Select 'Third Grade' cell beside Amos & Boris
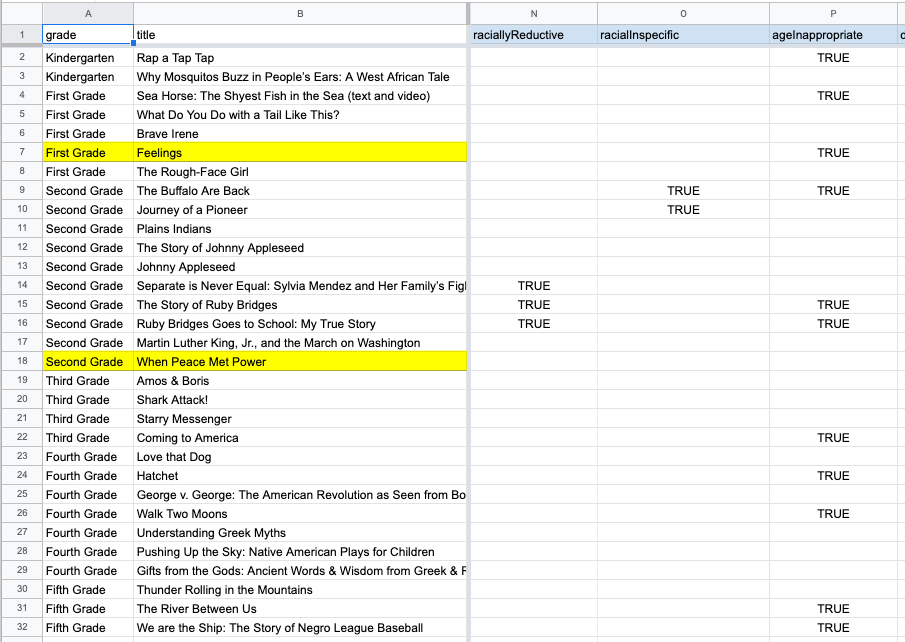905x642 pixels. click(88, 380)
